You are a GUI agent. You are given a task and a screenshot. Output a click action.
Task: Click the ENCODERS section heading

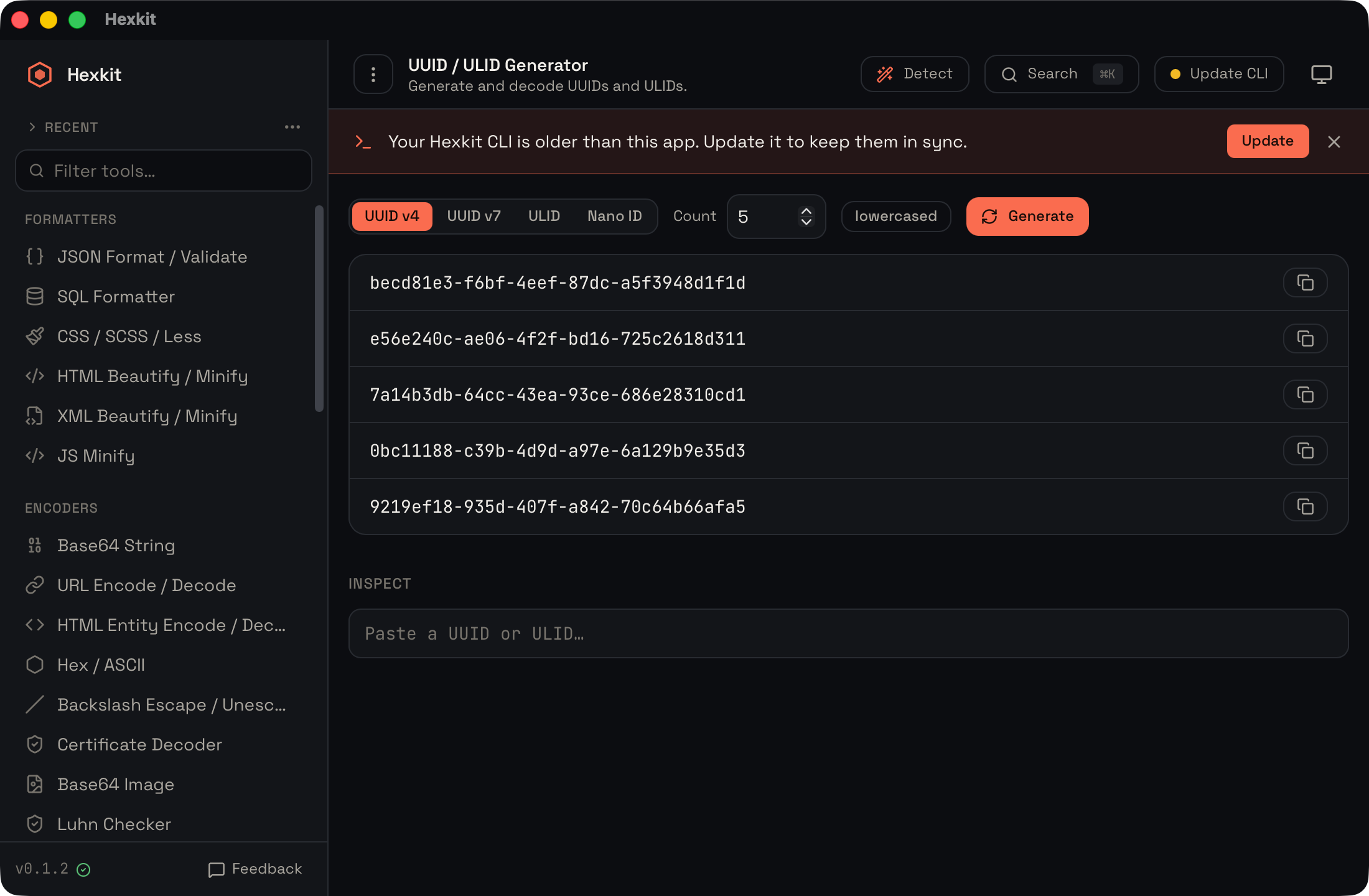tap(61, 508)
